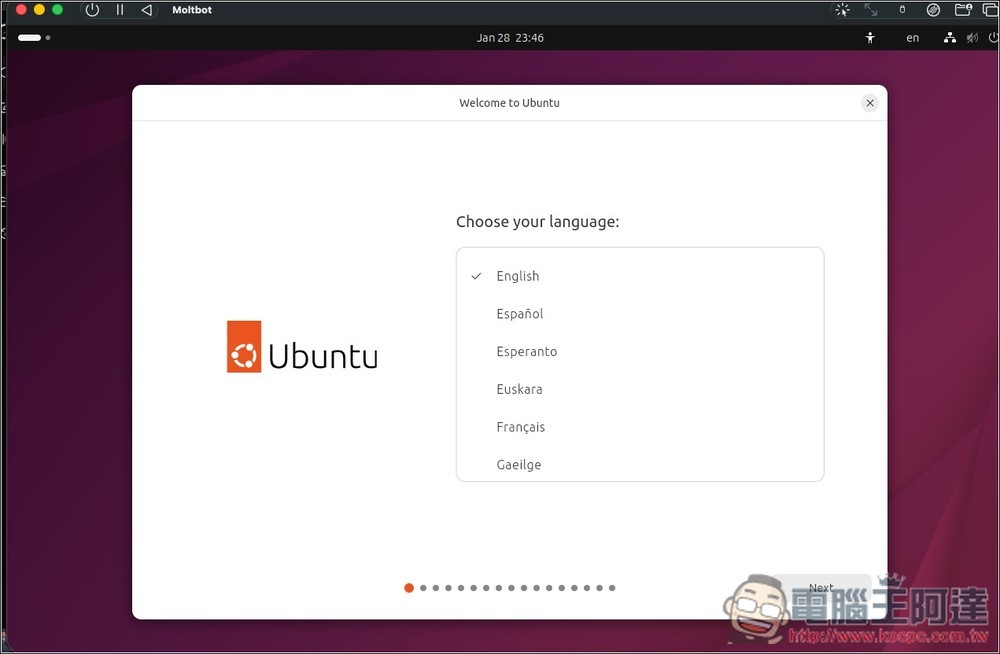The height and width of the screenshot is (654, 1000).
Task: Click the muted volume icon in the top panel
Action: coord(971,37)
